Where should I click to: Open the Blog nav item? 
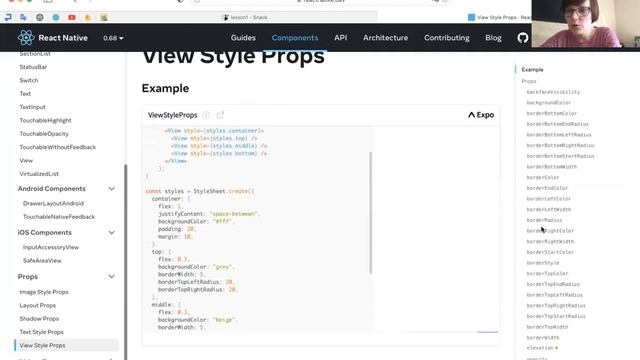(493, 38)
